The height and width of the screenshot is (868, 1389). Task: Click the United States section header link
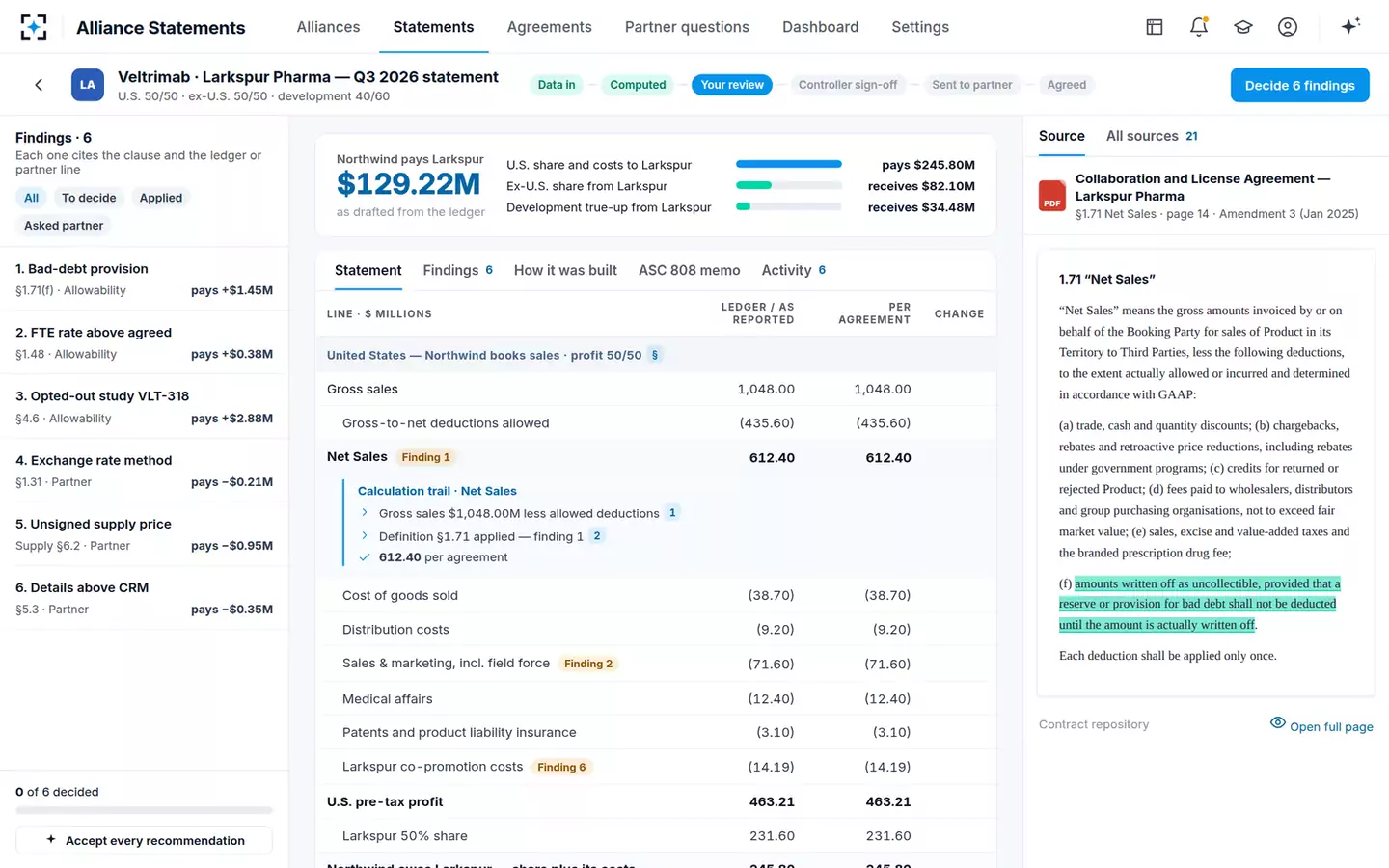(484, 355)
